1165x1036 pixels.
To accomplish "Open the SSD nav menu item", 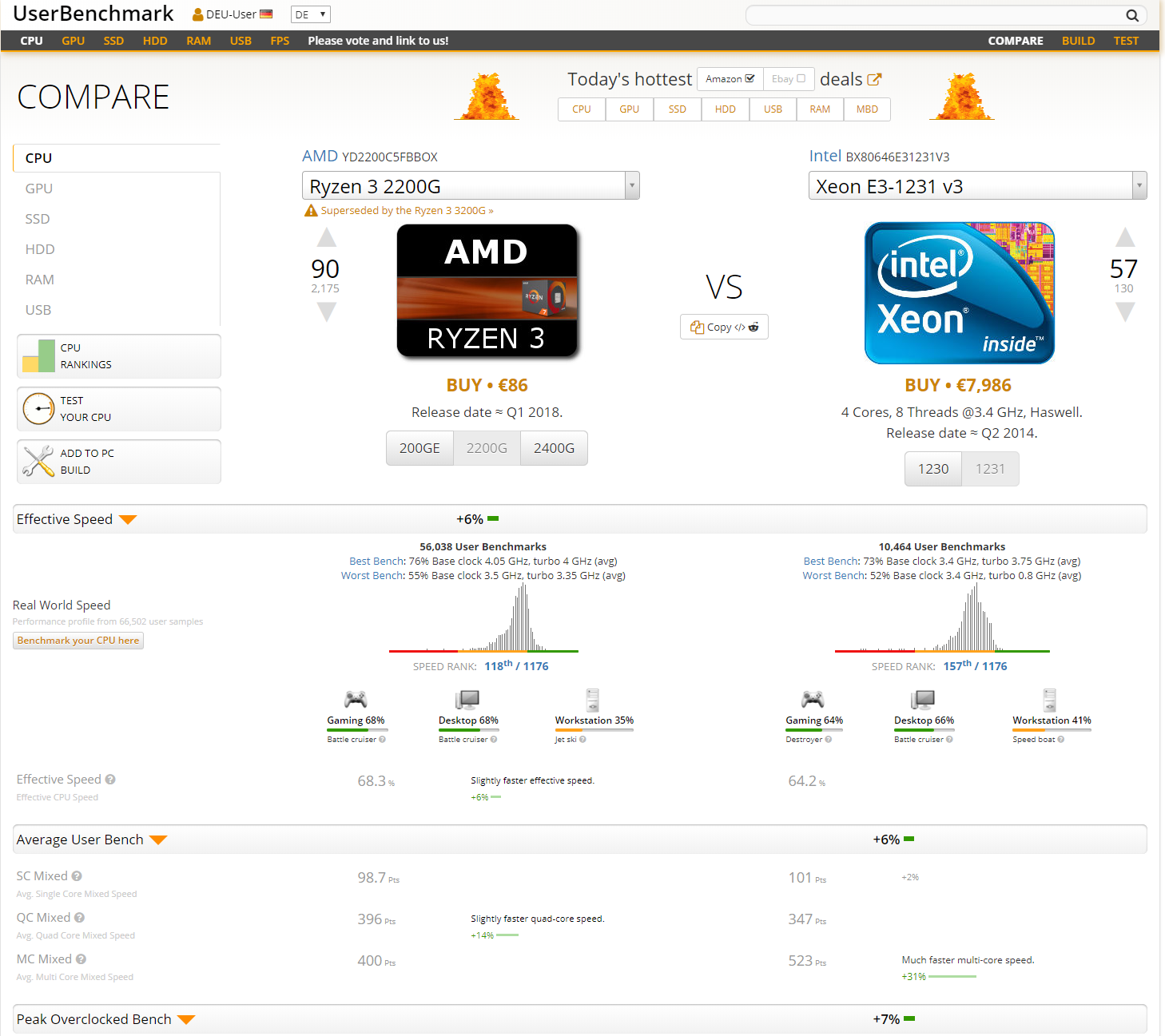I will (113, 41).
